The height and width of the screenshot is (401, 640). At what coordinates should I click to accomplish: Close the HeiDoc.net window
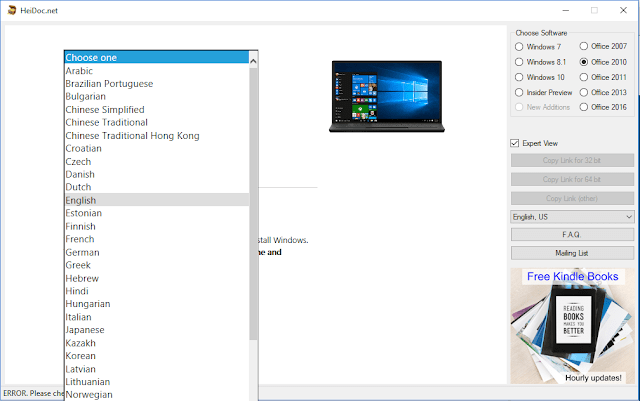coord(623,10)
